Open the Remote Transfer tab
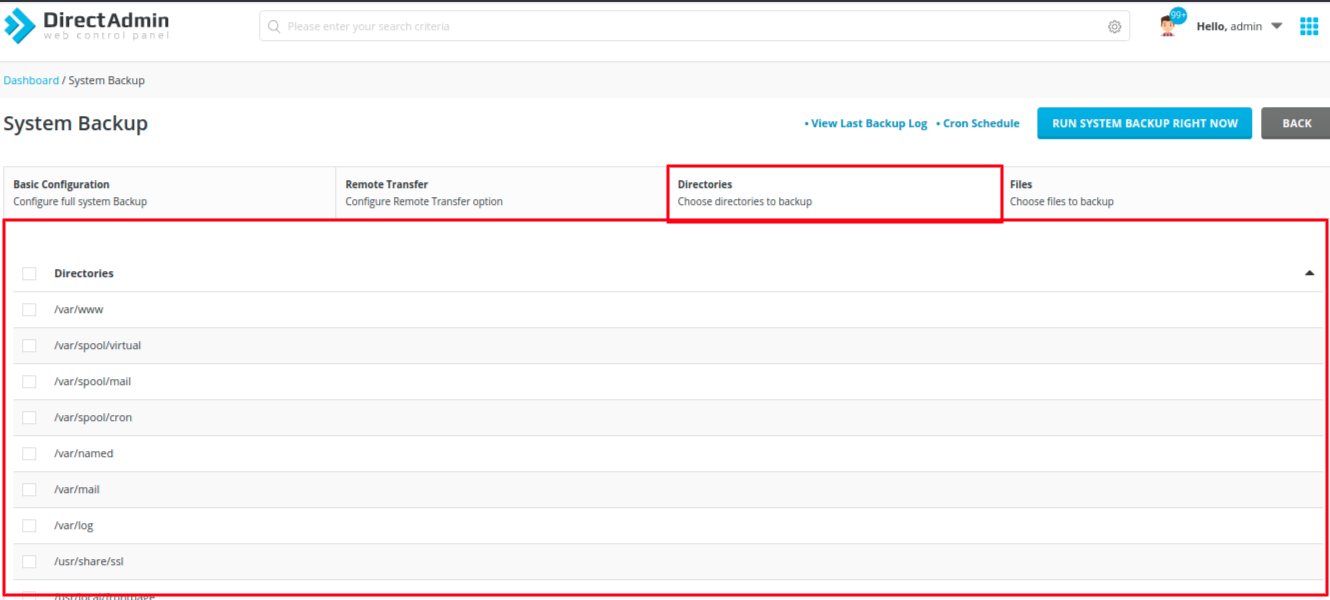 click(x=500, y=193)
